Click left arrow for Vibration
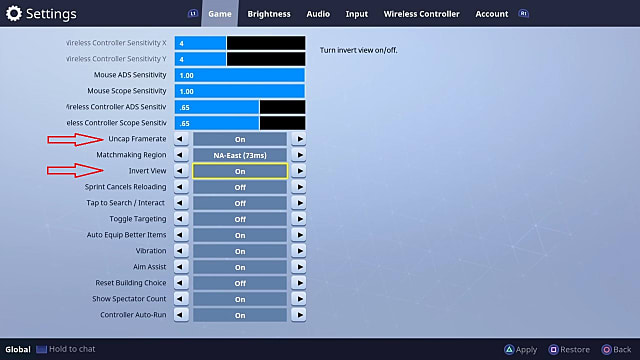The image size is (640, 360). click(x=181, y=251)
